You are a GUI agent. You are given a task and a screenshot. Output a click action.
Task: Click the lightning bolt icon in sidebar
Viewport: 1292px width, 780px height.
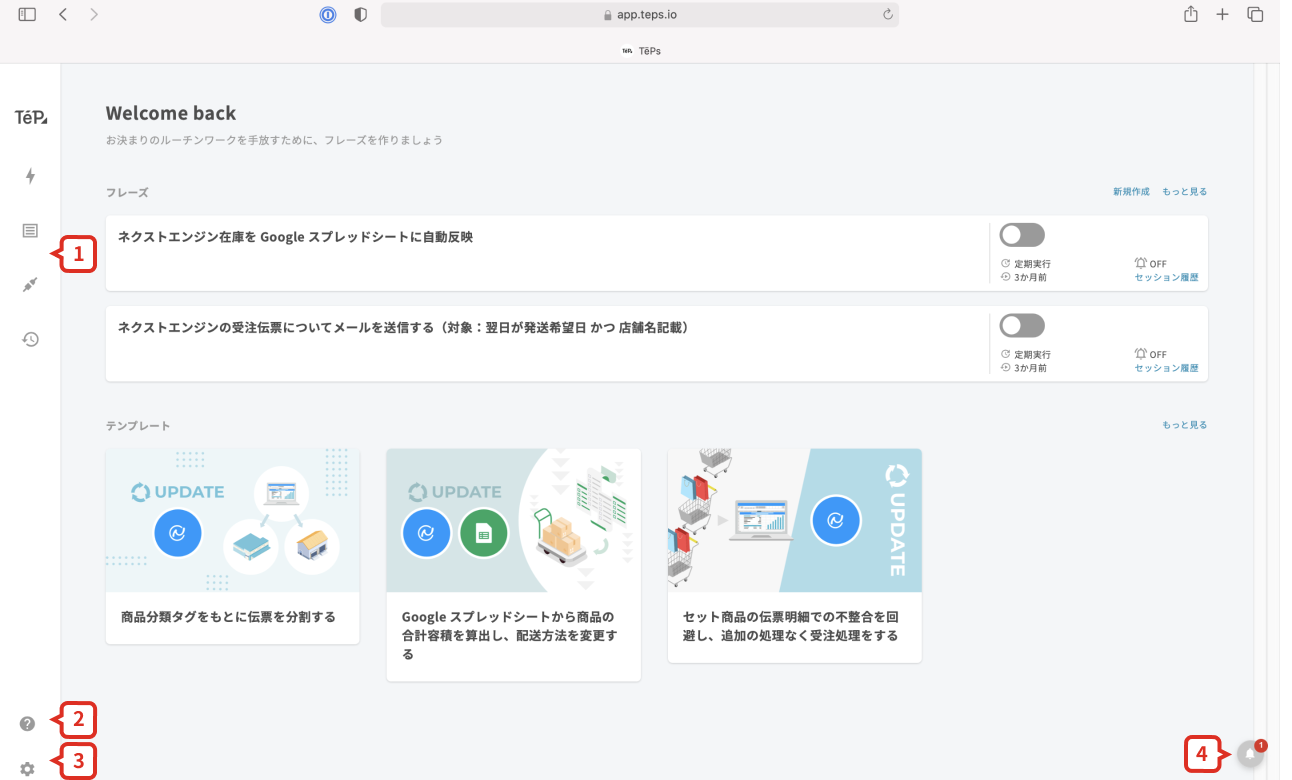30,177
